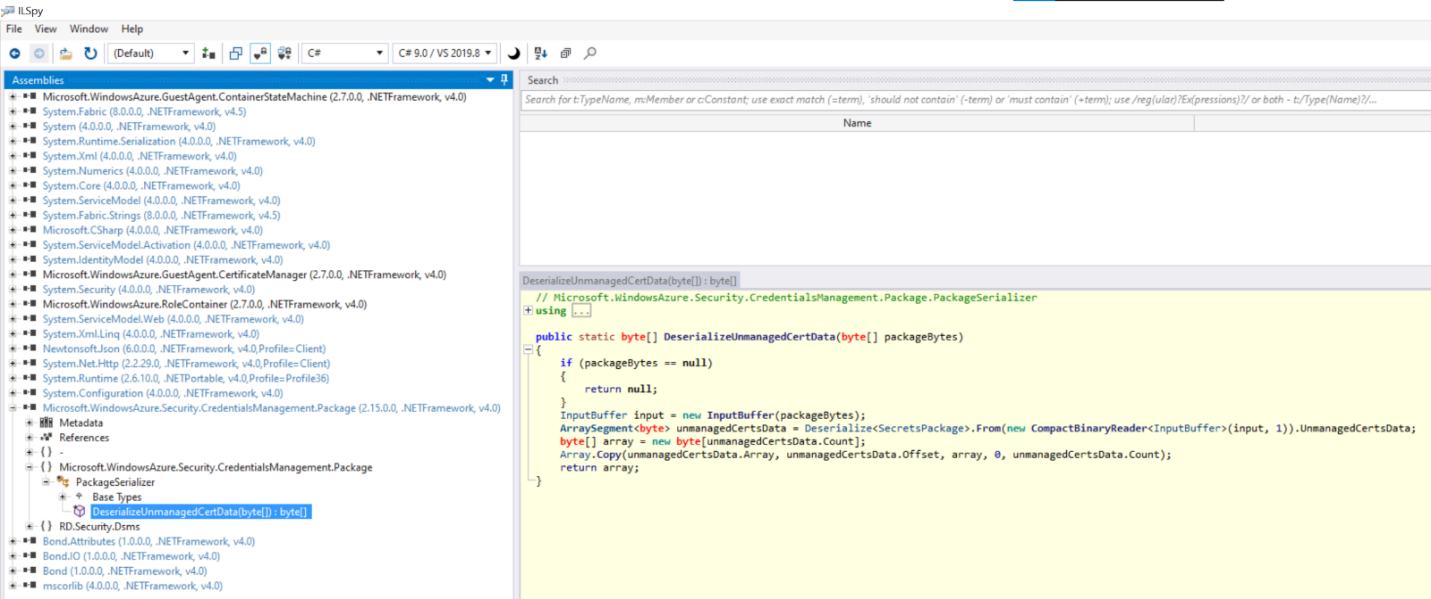Click the Reload assemblies refresh icon
1431x599 pixels.
(90, 53)
